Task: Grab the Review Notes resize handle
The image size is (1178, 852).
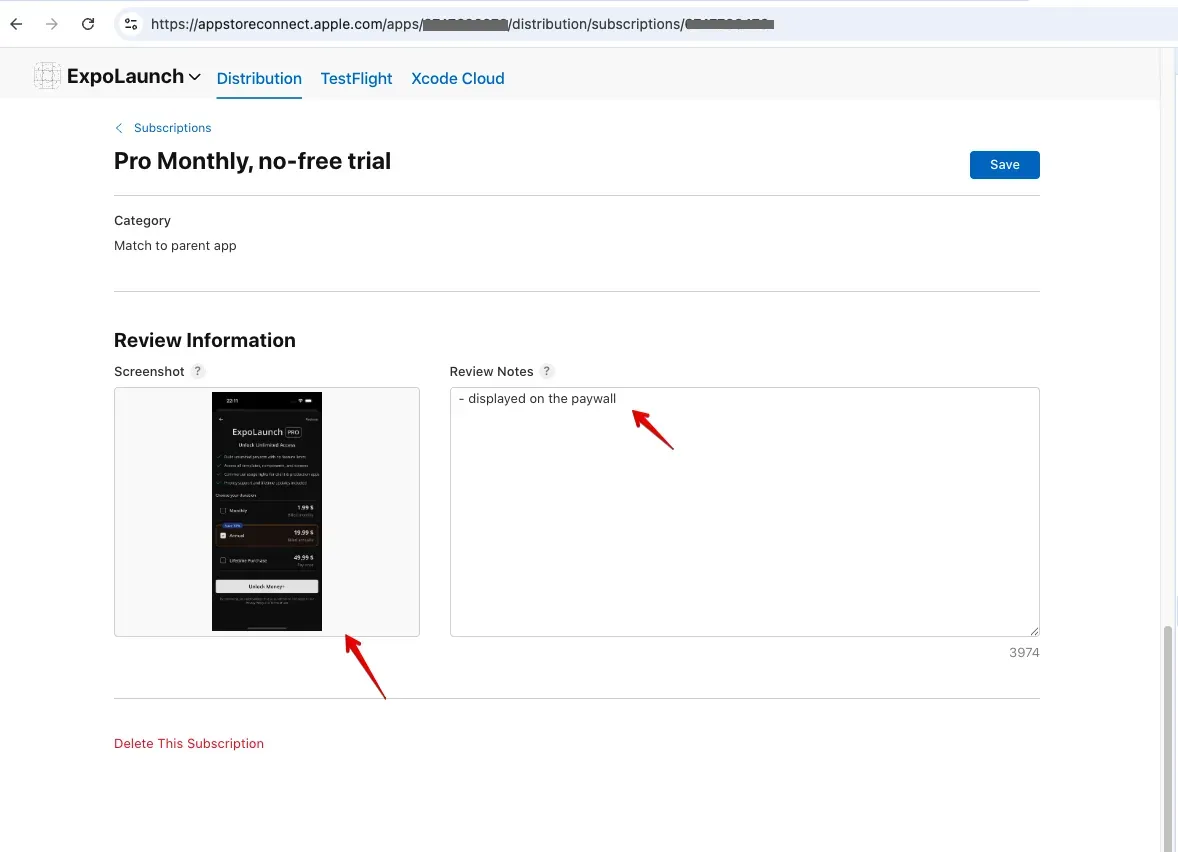Action: [x=1035, y=631]
